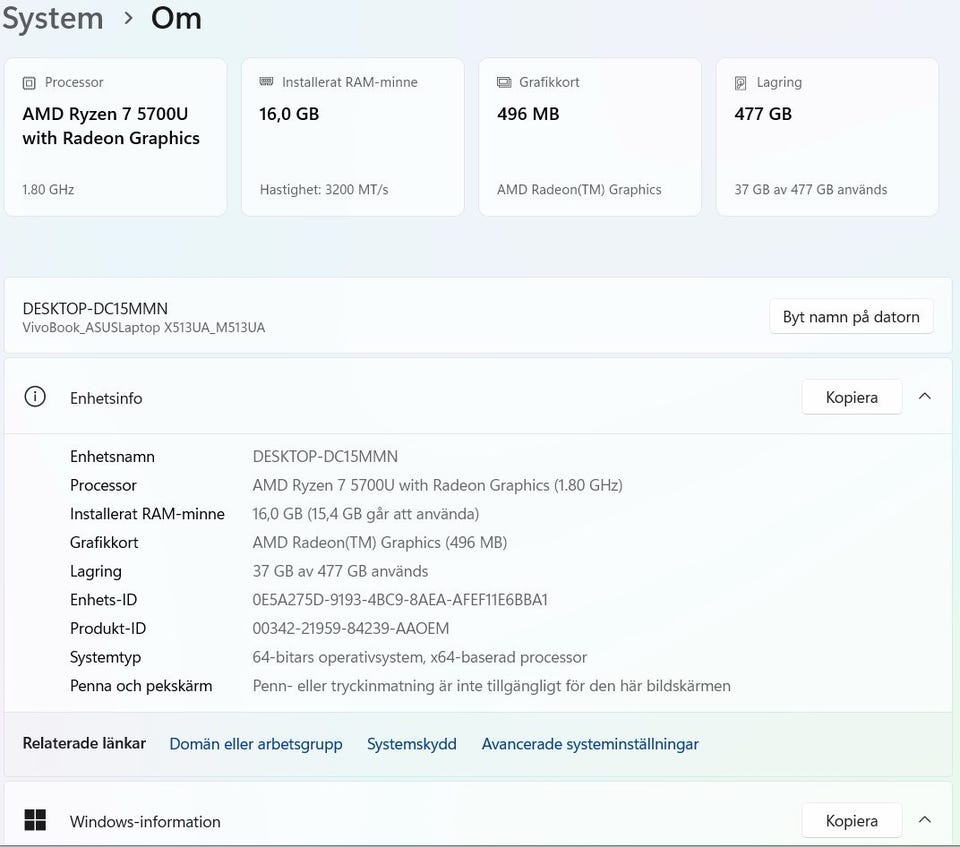Collapse the Windows-information section chevron

[924, 819]
